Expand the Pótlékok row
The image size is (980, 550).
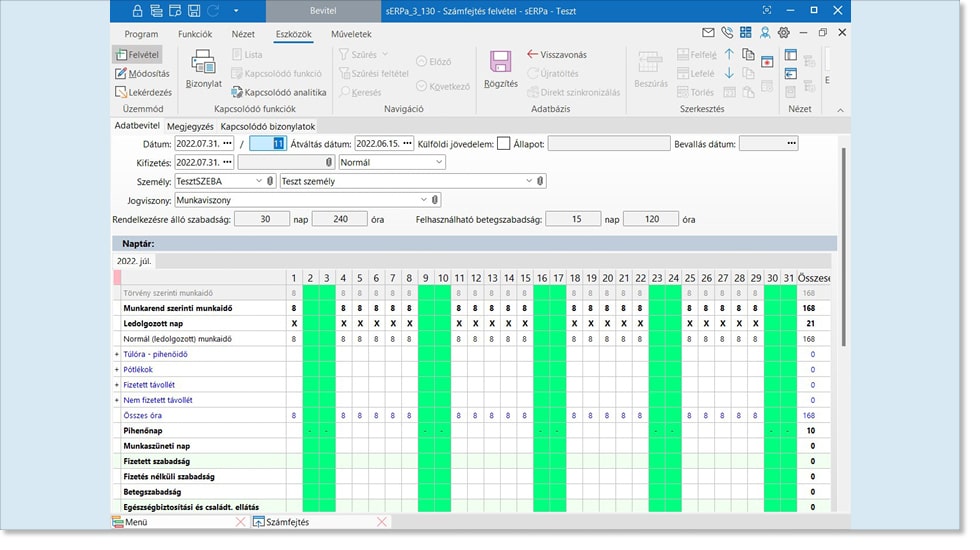tap(118, 369)
